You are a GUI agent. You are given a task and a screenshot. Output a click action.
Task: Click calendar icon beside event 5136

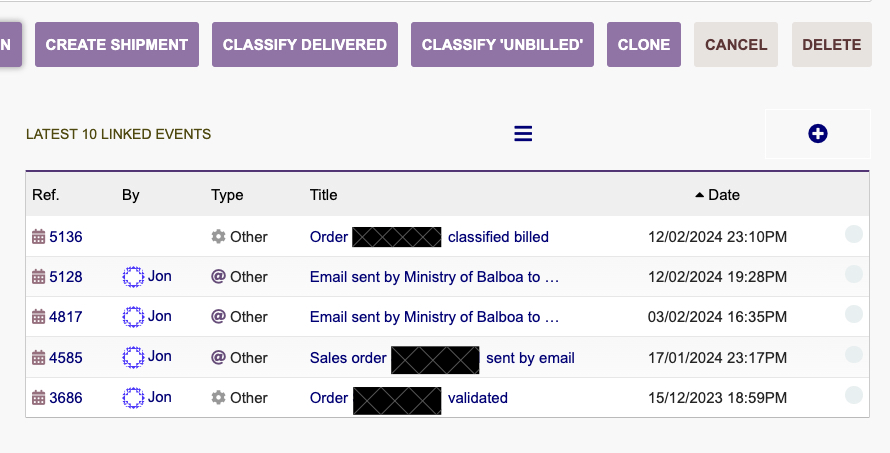pos(38,237)
